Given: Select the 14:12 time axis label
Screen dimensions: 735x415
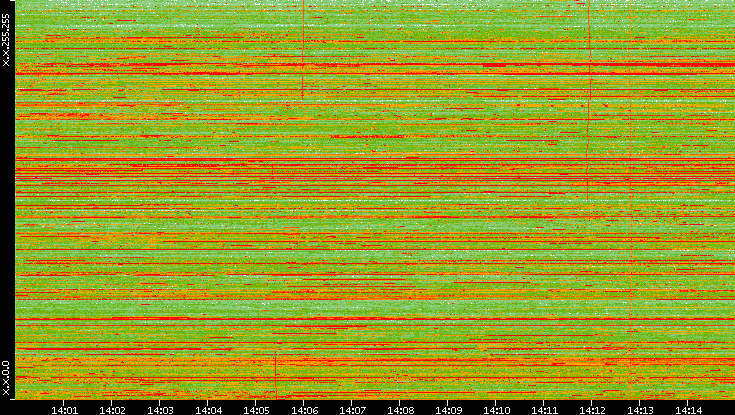Looking at the screenshot, I should tap(592, 411).
